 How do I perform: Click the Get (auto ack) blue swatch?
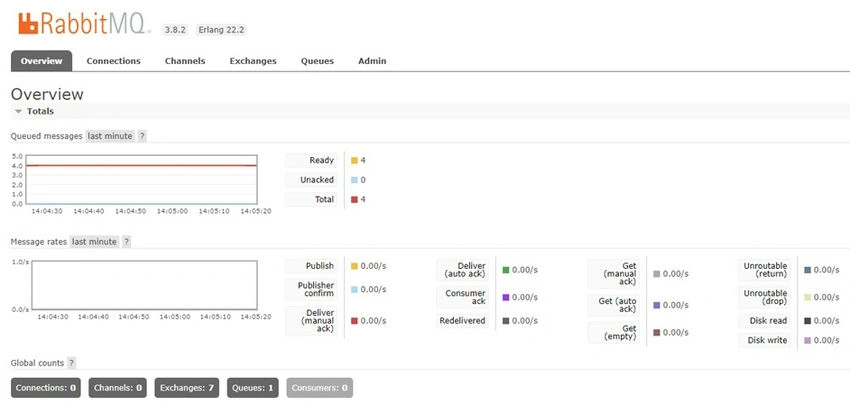pos(656,305)
